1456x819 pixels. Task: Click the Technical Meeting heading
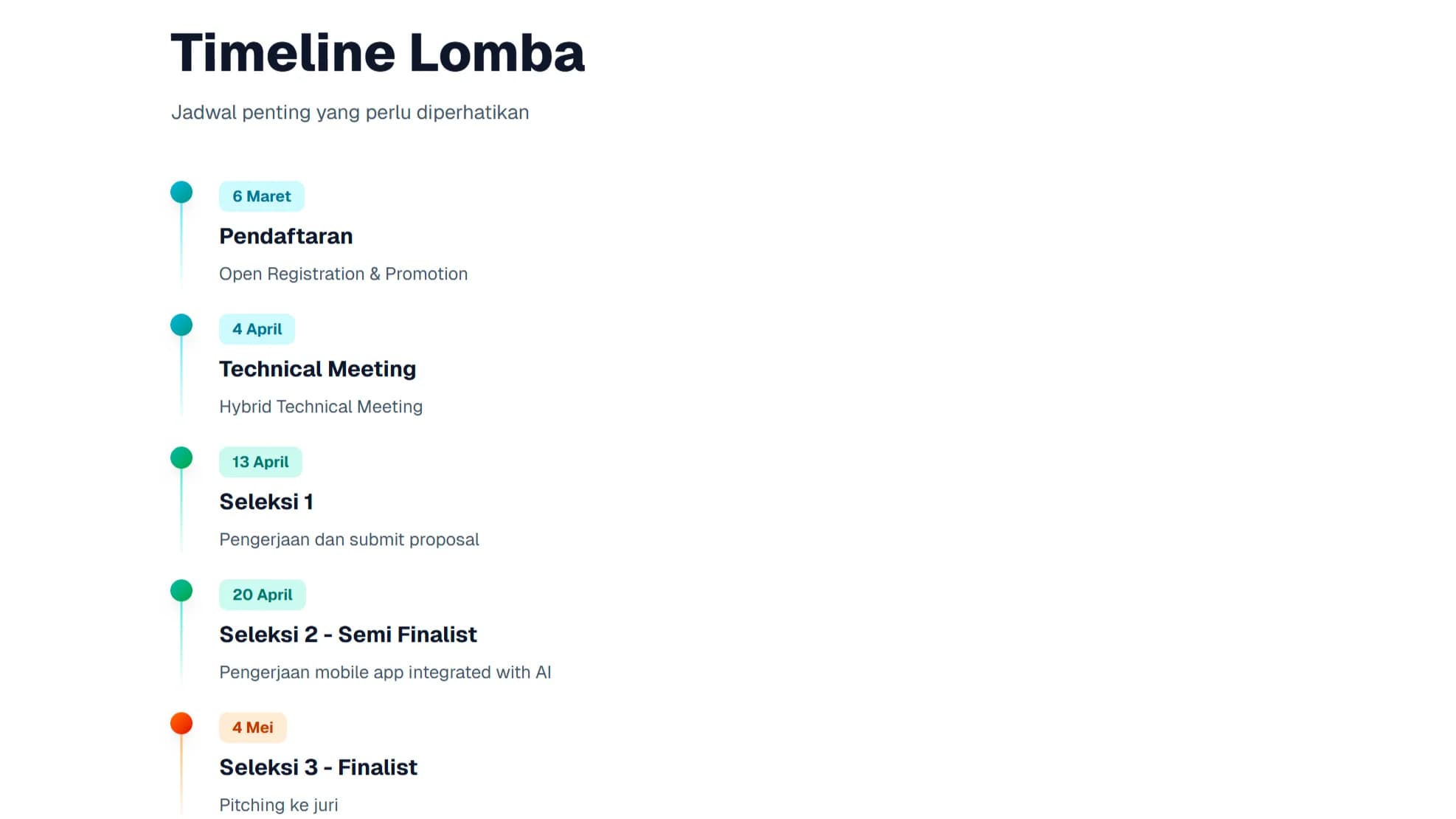click(x=317, y=369)
